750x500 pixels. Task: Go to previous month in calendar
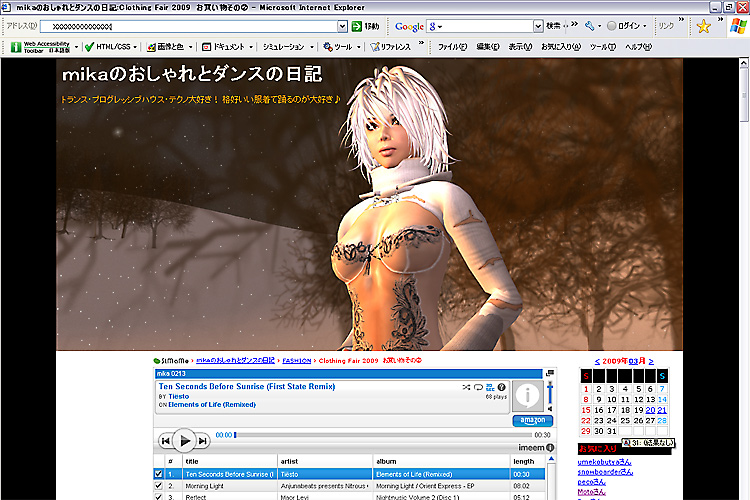[x=597, y=361]
